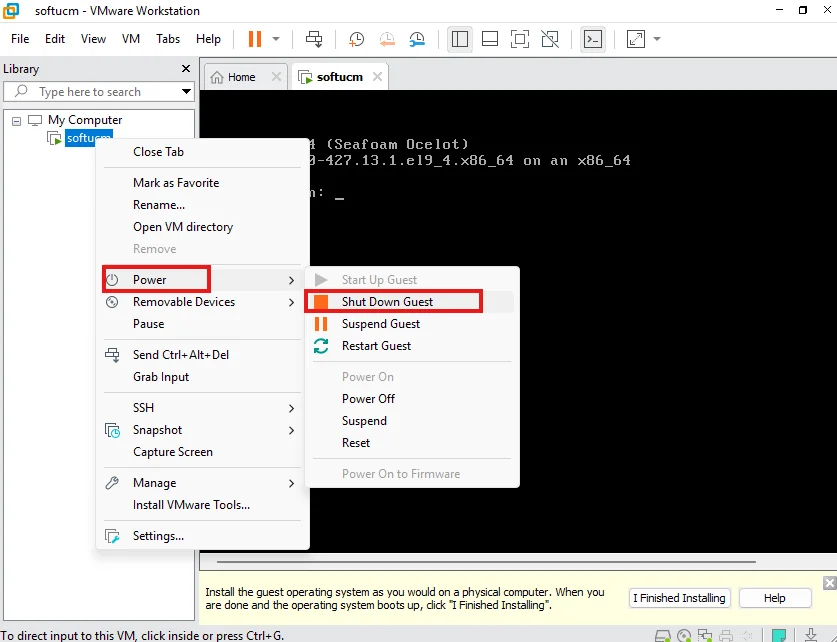Click the Restart Guest refresh icon
Screen dimensions: 837x642
pos(321,346)
